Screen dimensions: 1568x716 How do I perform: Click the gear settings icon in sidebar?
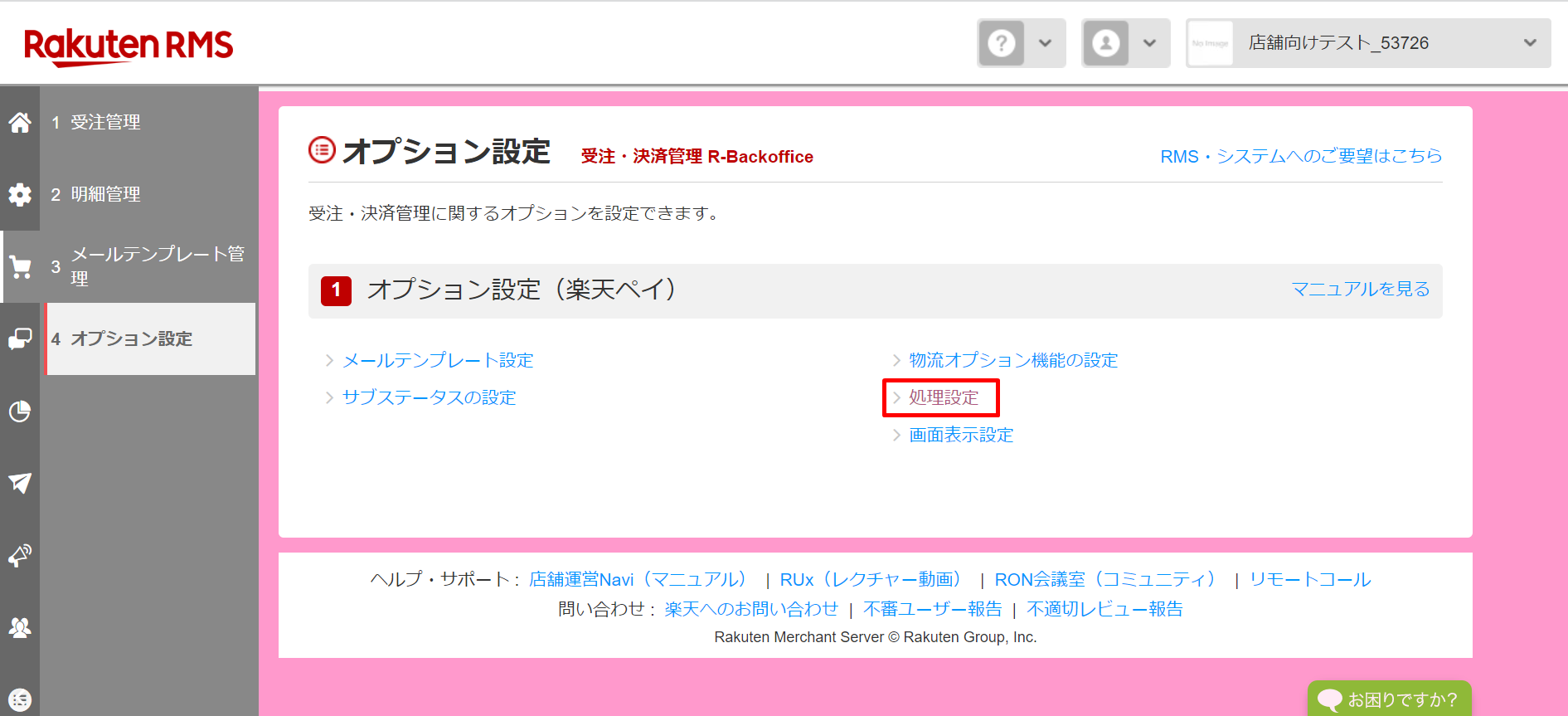(x=20, y=195)
